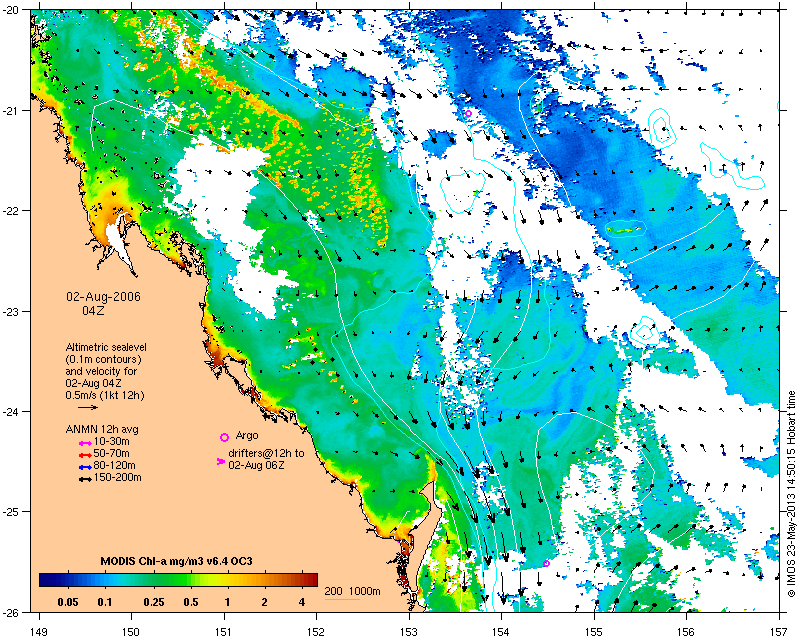Screen dimensions: 800x640
Task: Click the longitude axis label '155'
Action: 594,632
